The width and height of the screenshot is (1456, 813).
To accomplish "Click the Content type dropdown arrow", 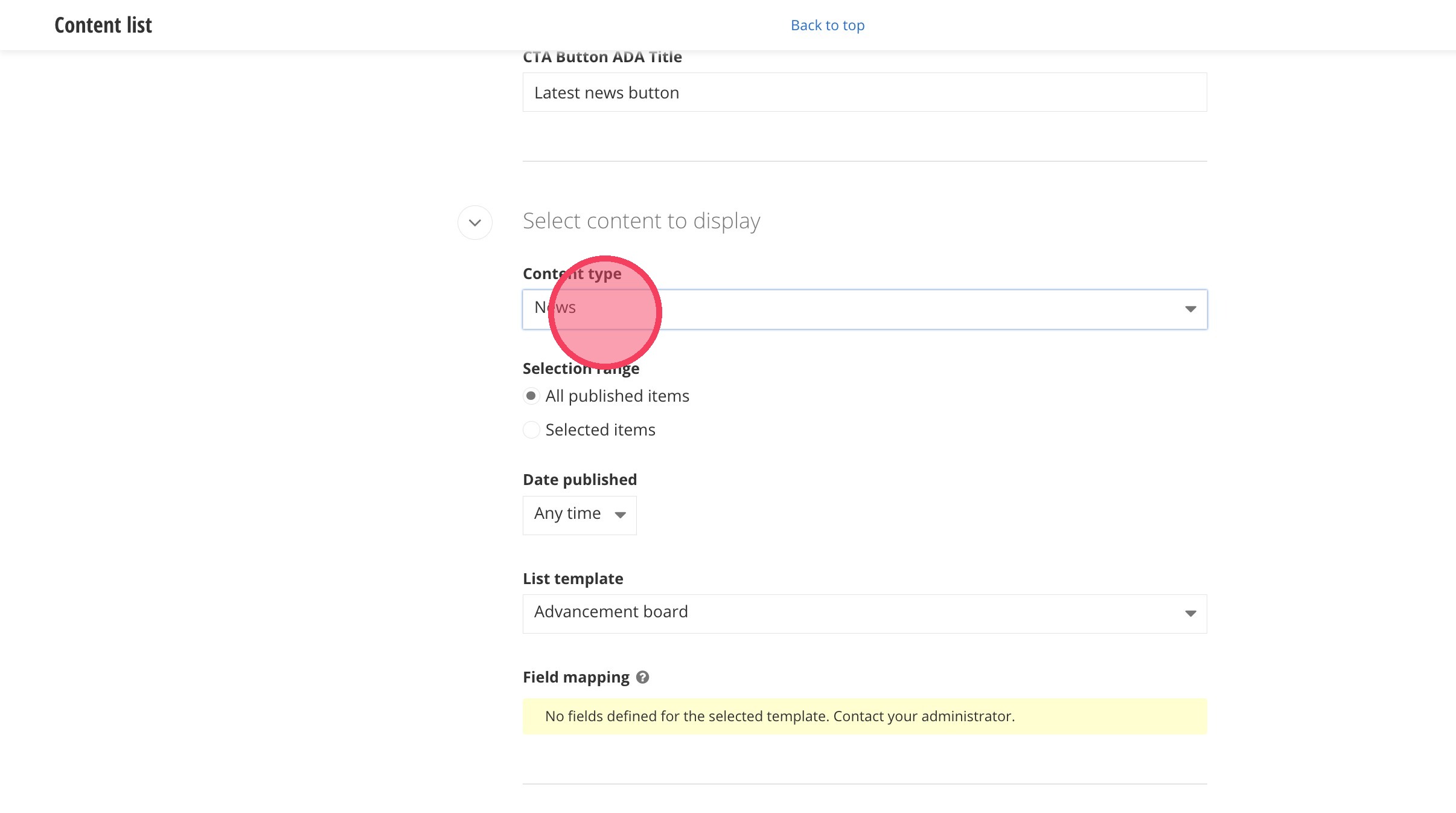I will (1190, 309).
